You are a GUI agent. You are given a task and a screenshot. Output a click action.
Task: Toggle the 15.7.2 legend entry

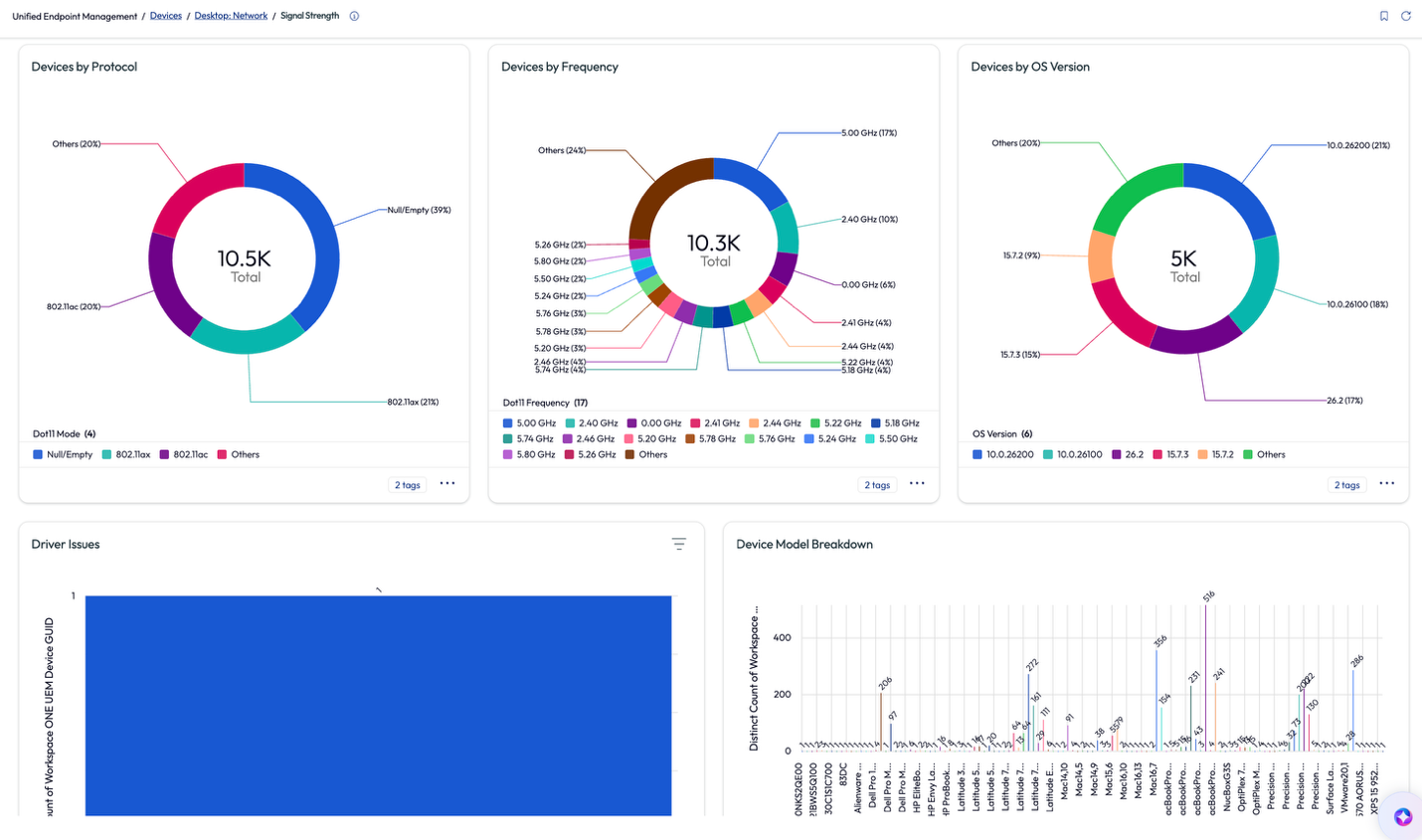pos(1216,454)
